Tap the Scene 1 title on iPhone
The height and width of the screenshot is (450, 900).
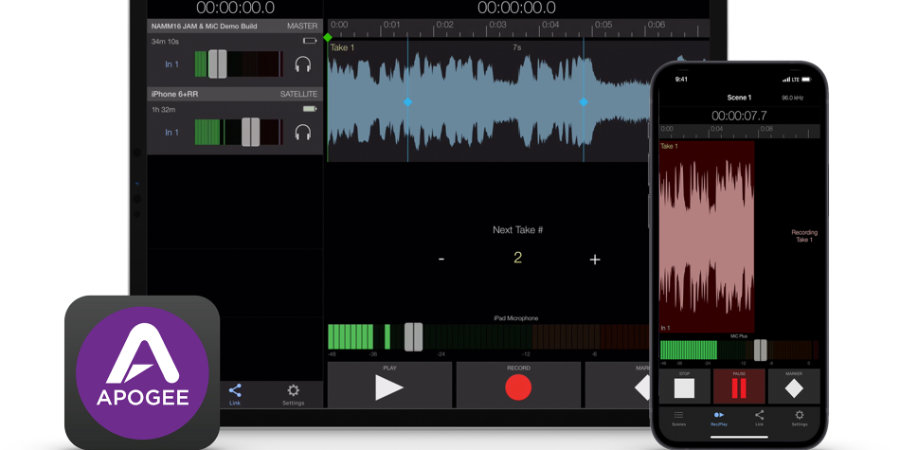coord(739,98)
